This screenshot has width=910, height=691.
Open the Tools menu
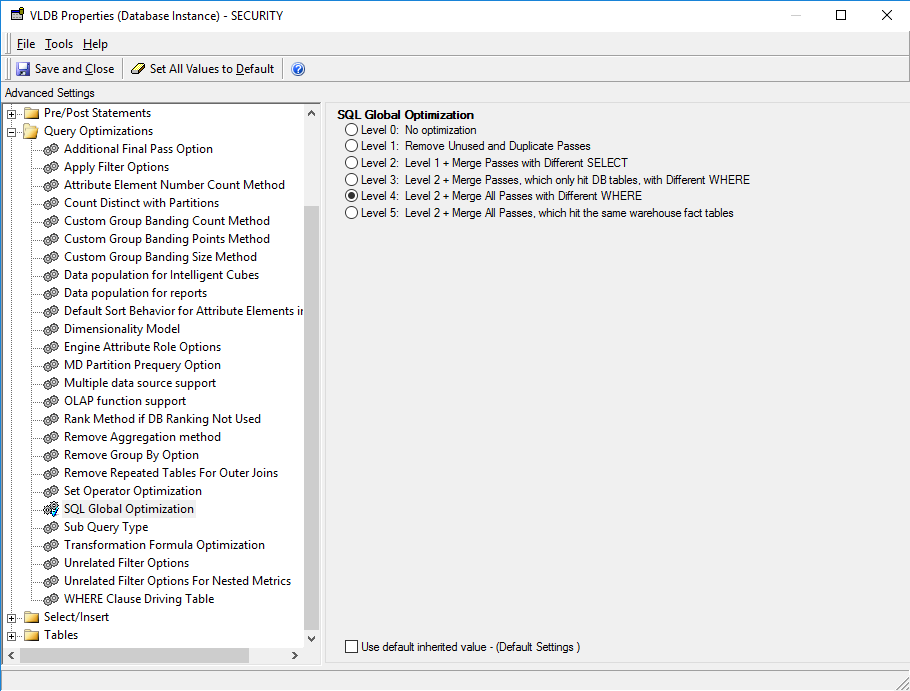pyautogui.click(x=59, y=44)
